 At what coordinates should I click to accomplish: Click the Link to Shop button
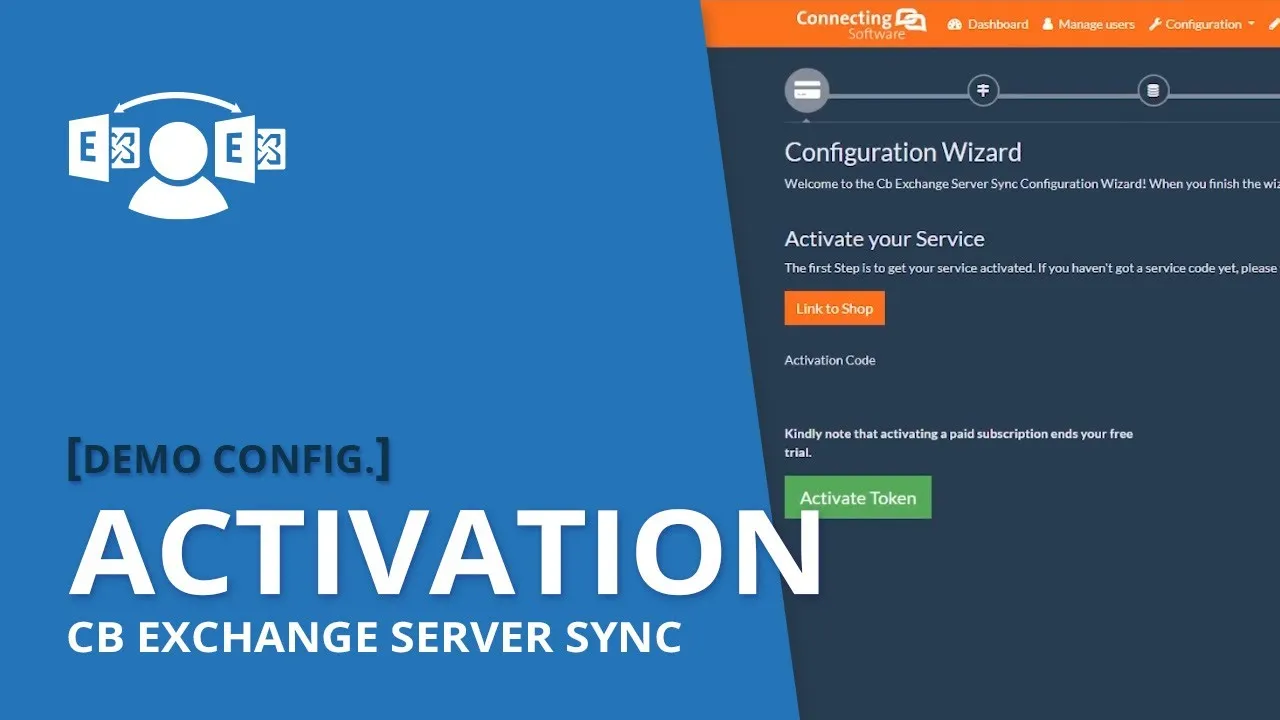[834, 308]
